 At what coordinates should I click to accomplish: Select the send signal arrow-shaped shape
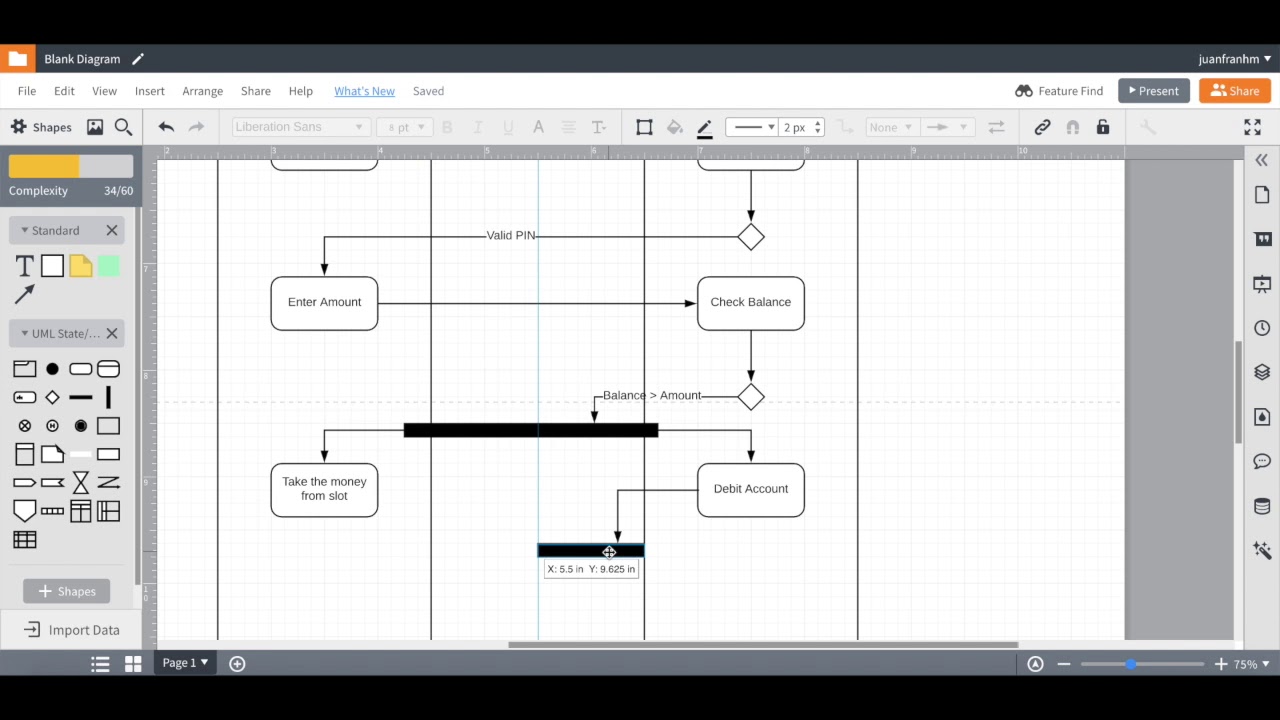coord(25,483)
